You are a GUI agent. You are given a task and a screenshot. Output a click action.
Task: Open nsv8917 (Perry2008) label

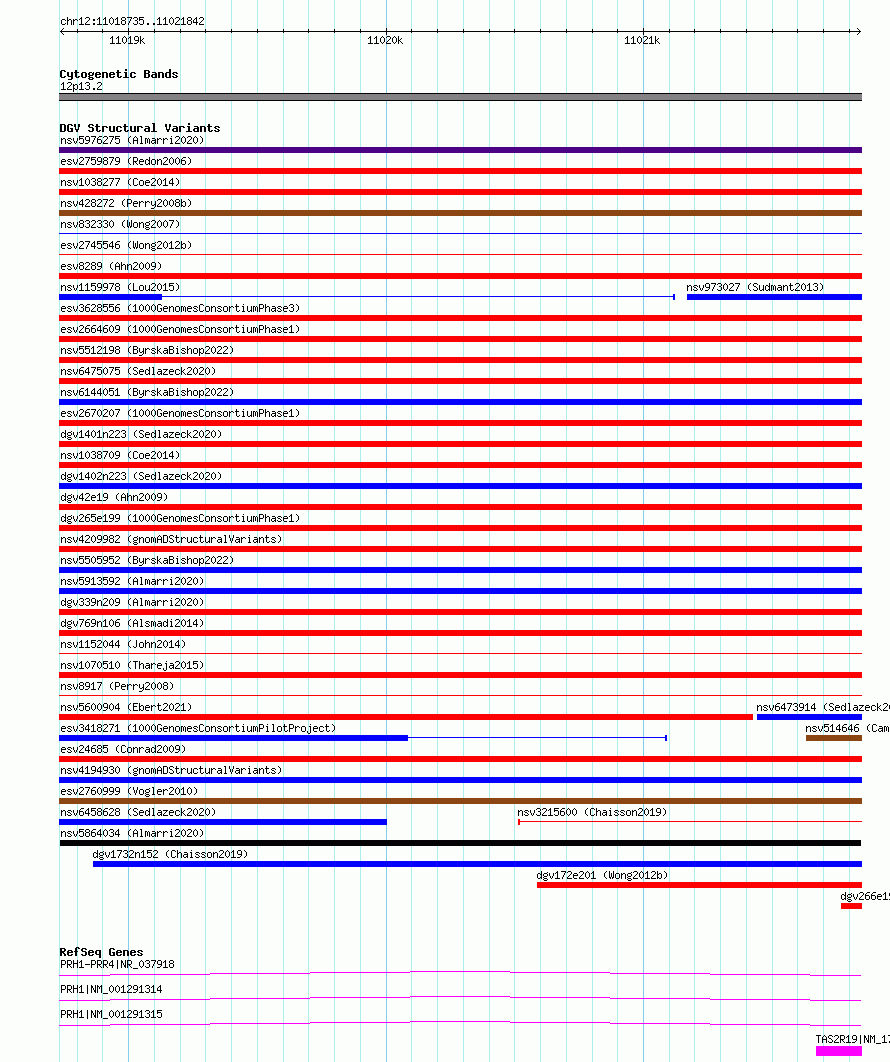pos(117,686)
